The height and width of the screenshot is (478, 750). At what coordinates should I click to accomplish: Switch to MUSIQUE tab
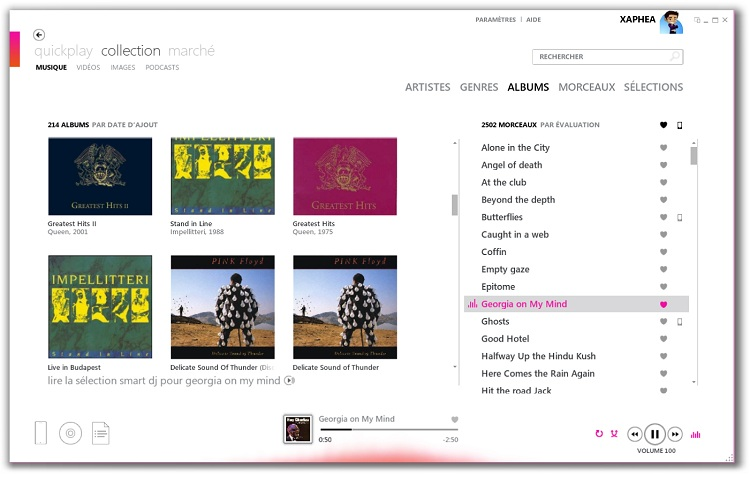(x=51, y=67)
